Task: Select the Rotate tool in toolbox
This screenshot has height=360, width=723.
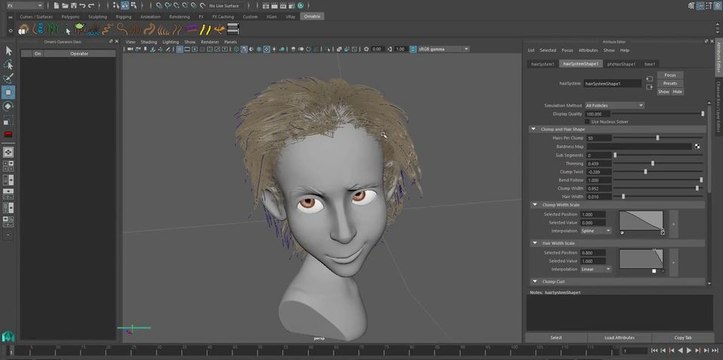Action: click(x=8, y=106)
